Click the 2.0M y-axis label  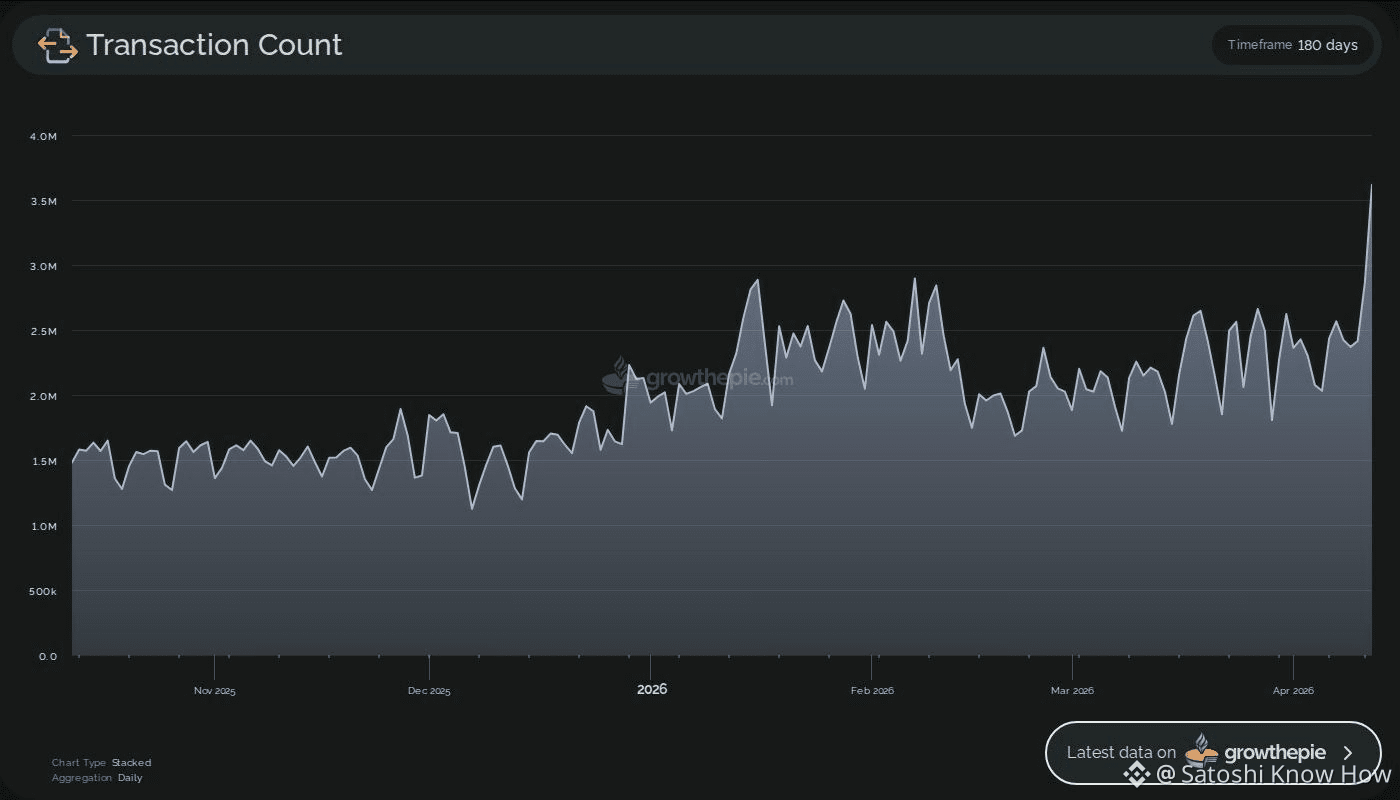click(44, 396)
